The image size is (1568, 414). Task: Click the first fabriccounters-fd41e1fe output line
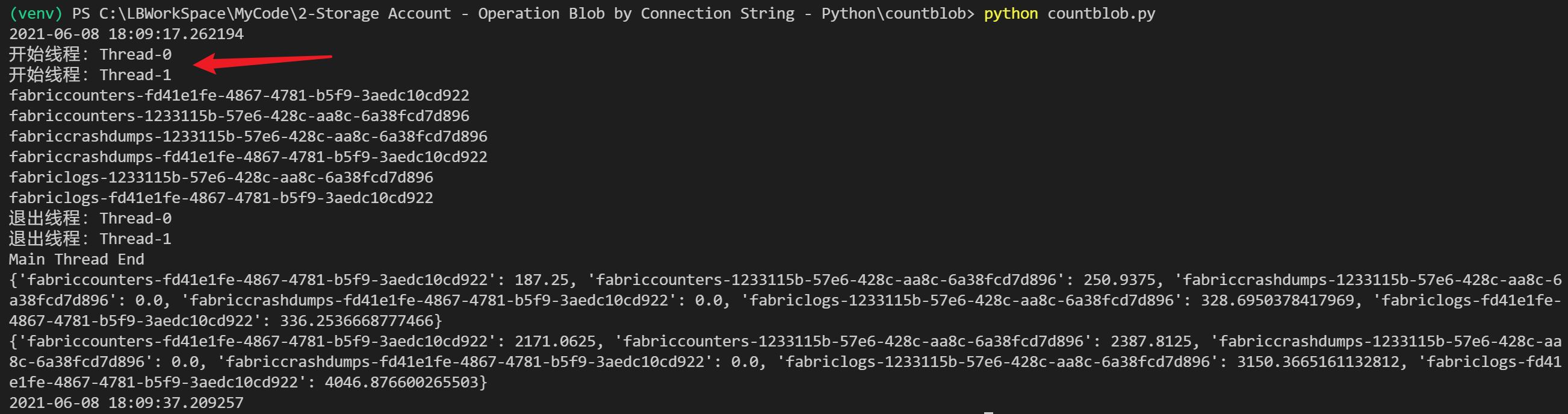click(239, 96)
